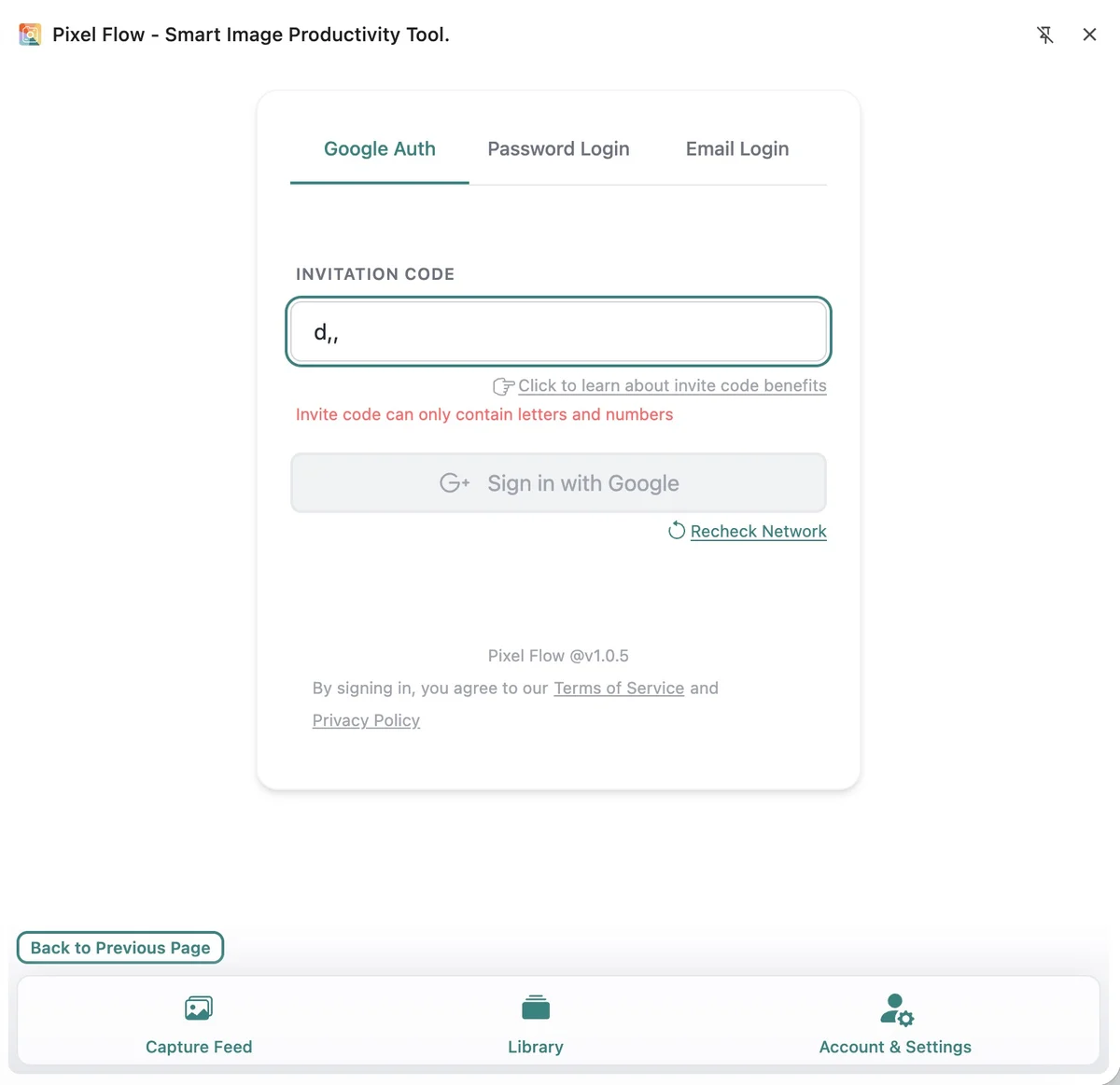Click the Library stack icon
The height and width of the screenshot is (1085, 1120).
coord(536,1008)
